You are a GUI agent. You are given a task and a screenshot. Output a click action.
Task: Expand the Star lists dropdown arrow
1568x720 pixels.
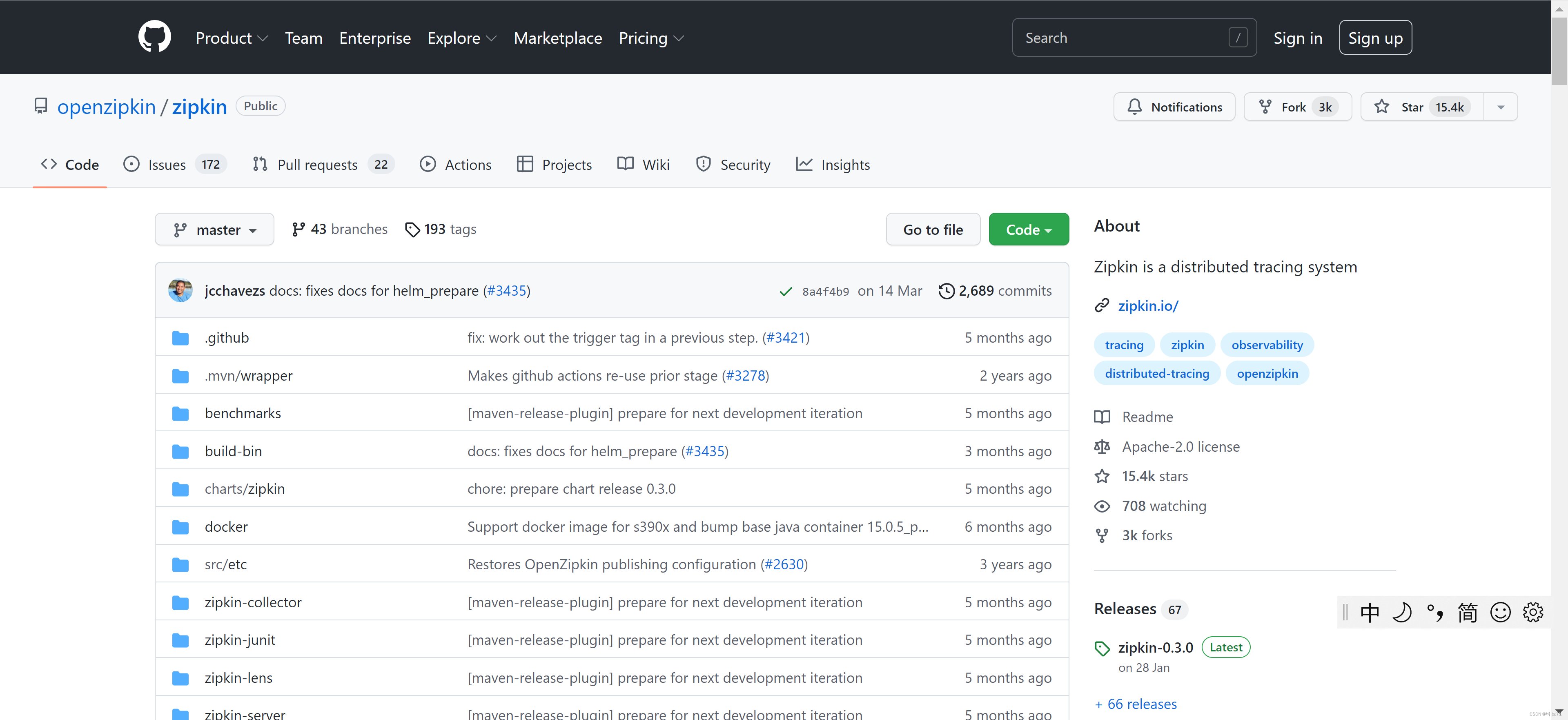[x=1501, y=107]
